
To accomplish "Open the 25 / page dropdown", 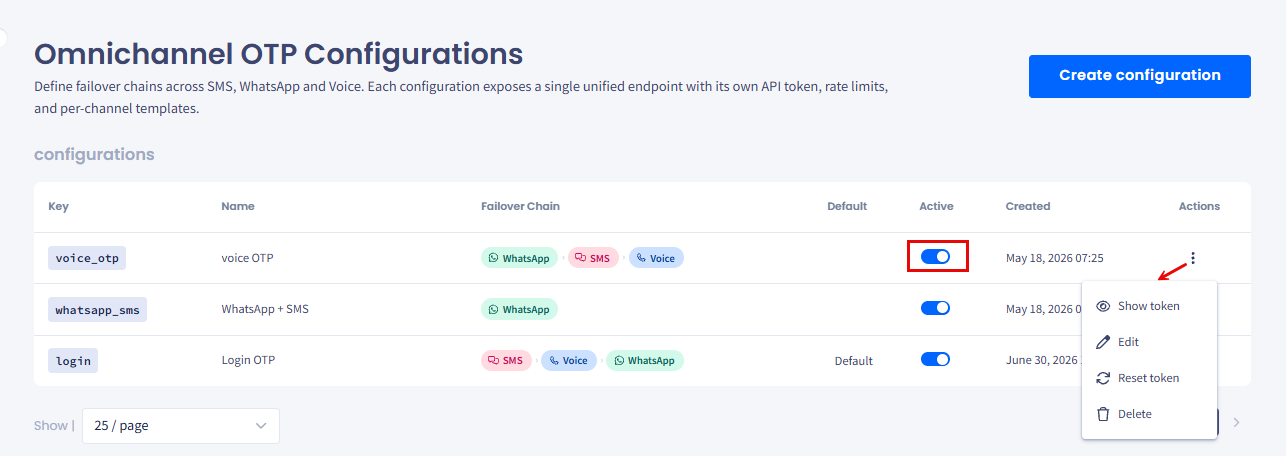I will click(181, 425).
